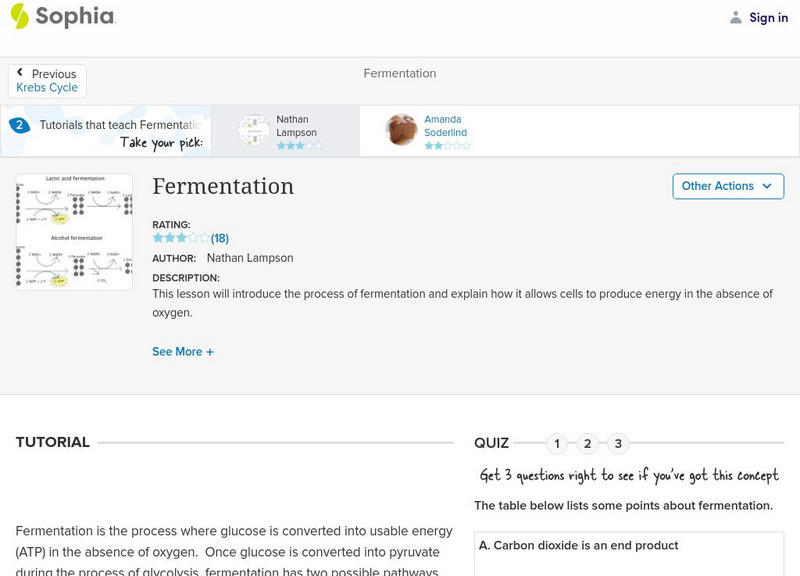Click Amanda Soderlind's star rating

447,146
